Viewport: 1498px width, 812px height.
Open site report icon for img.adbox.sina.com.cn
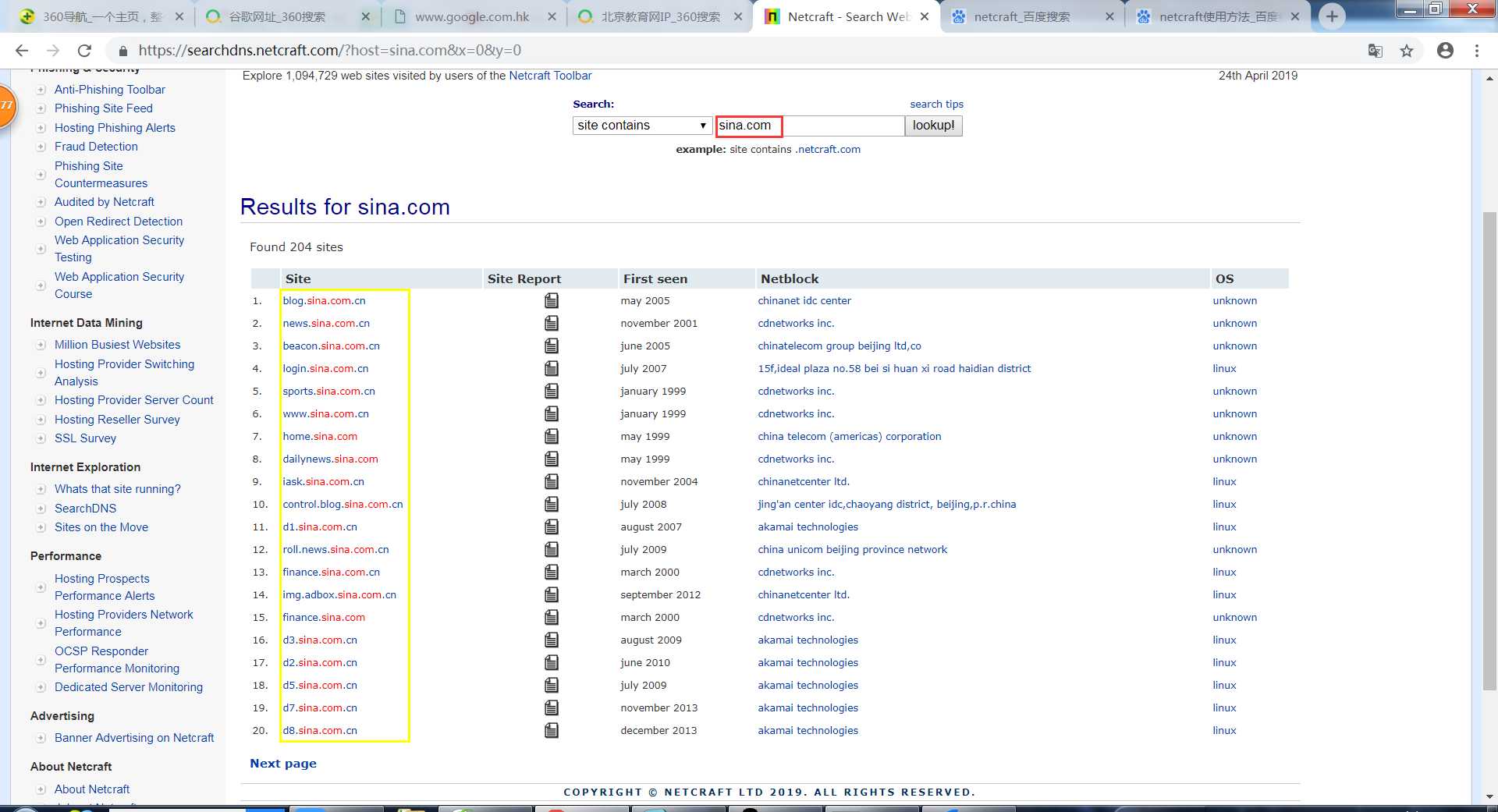(552, 594)
